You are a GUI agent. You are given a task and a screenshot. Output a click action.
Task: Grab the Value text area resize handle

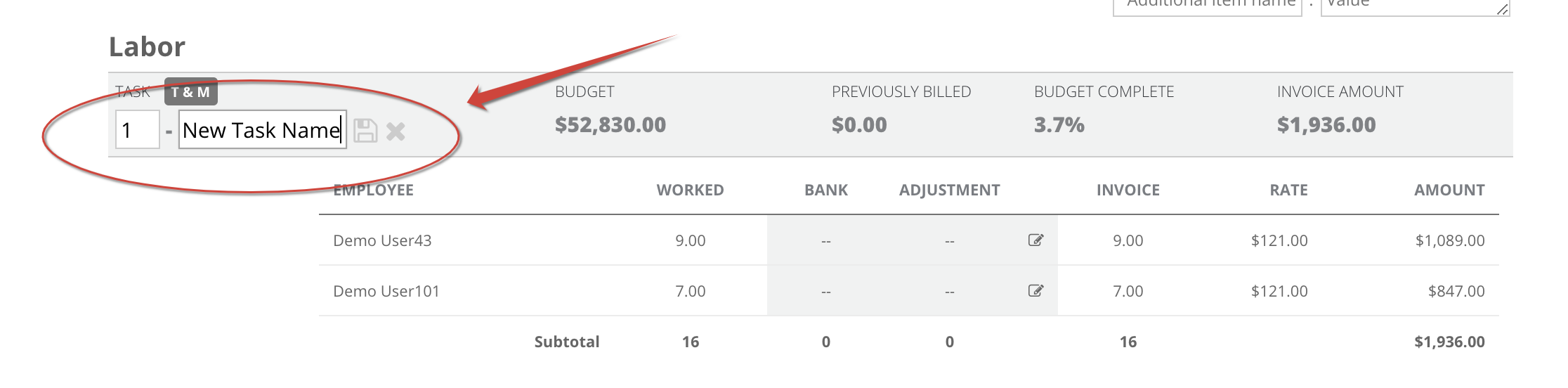point(1503,9)
